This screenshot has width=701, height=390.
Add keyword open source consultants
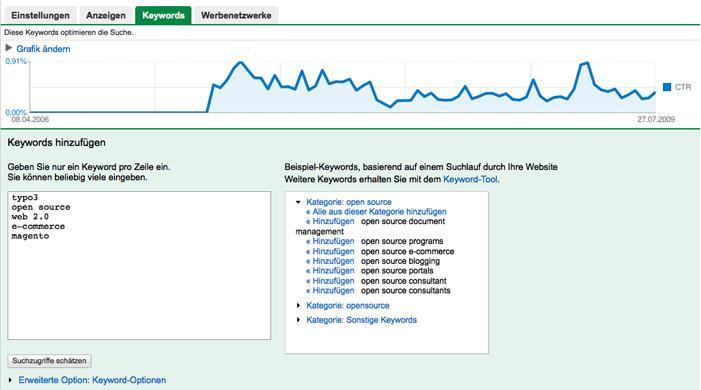(x=330, y=291)
